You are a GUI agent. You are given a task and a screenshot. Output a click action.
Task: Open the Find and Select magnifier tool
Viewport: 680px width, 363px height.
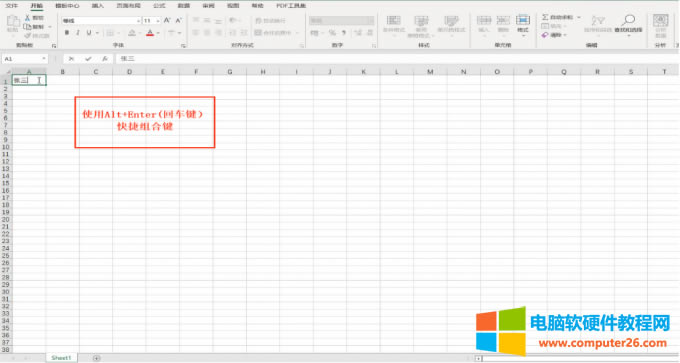628,20
